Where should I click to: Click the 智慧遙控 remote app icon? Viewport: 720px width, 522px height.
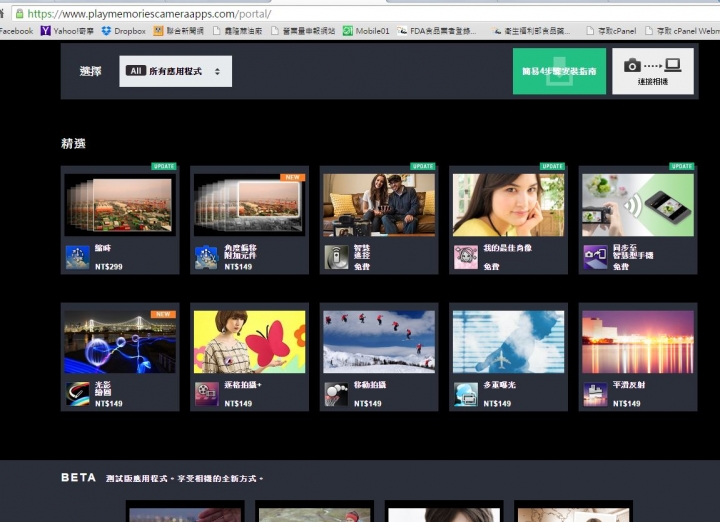[336, 257]
